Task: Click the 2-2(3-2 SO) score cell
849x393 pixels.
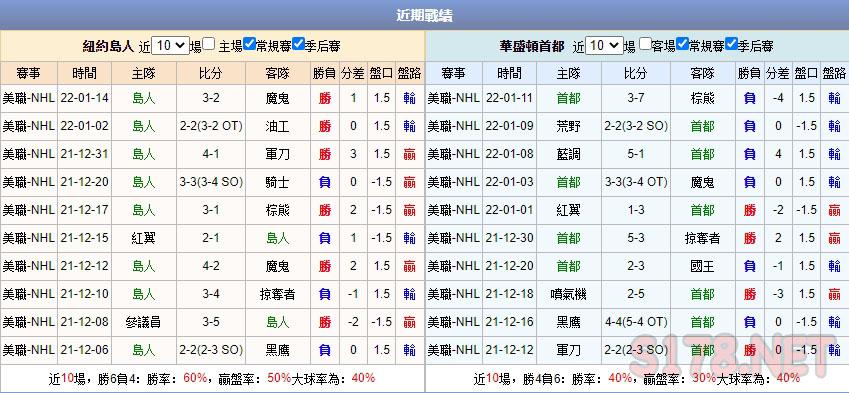Action: (636, 126)
